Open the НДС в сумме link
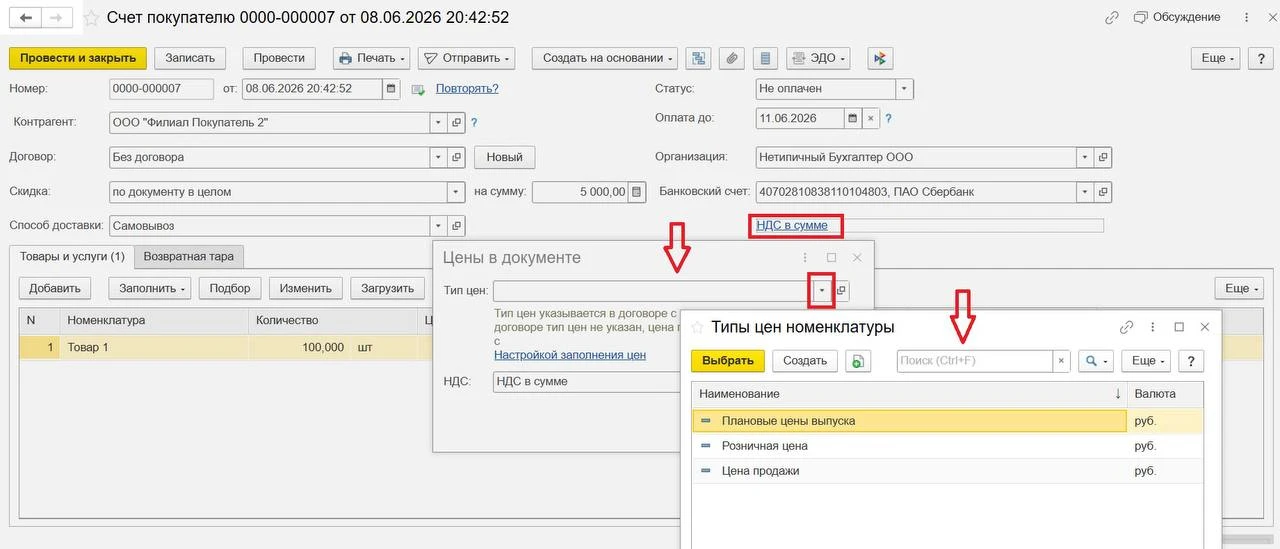 coord(792,226)
